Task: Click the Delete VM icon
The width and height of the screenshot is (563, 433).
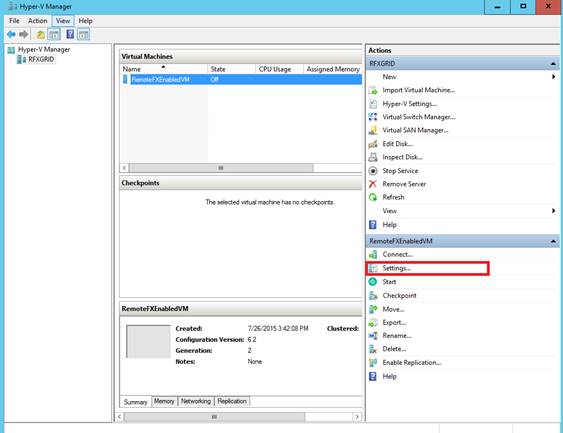Action: 373,349
